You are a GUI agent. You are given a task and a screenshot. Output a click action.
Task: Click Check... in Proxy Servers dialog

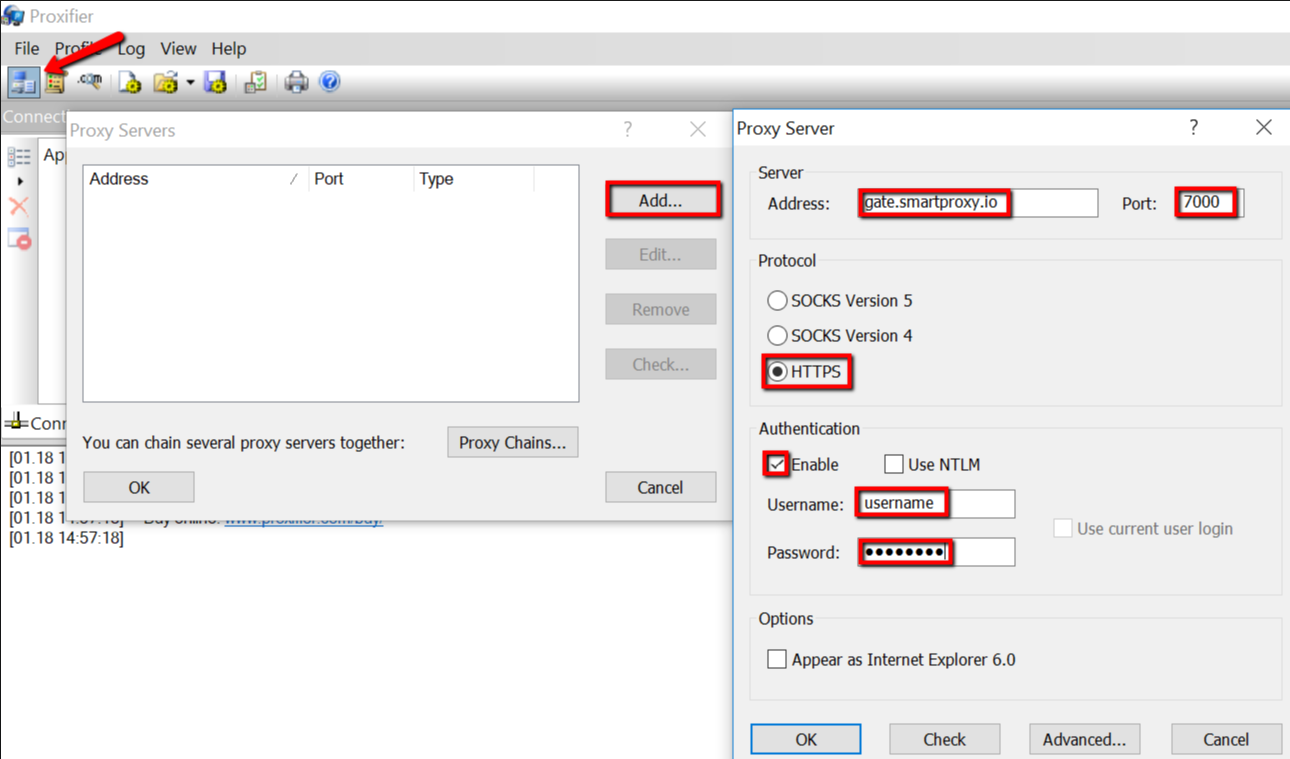pos(661,364)
